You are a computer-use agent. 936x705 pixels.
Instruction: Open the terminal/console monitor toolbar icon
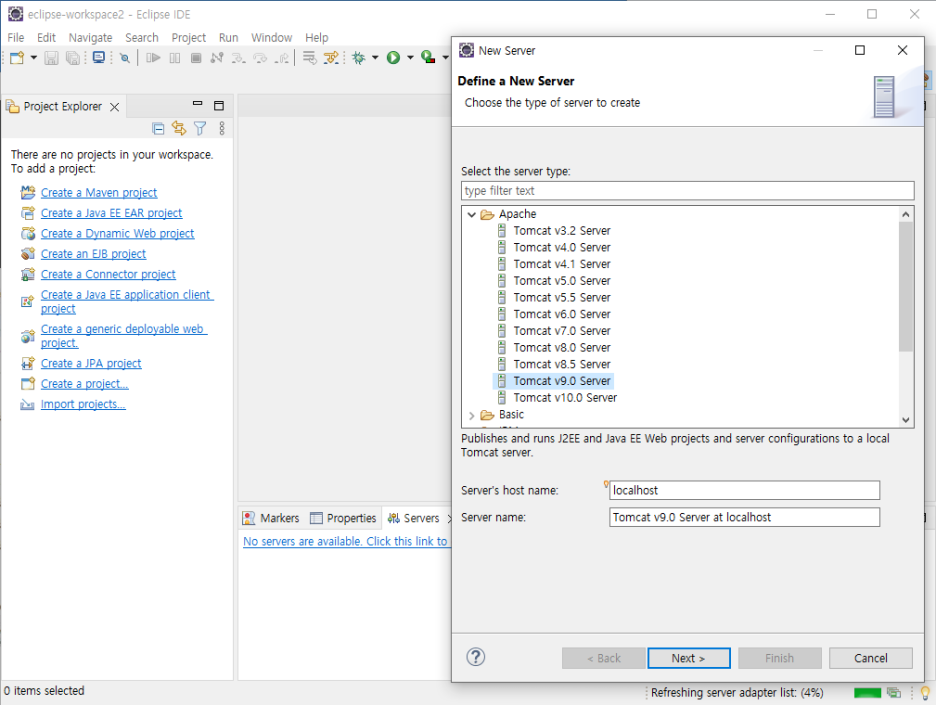click(x=99, y=57)
